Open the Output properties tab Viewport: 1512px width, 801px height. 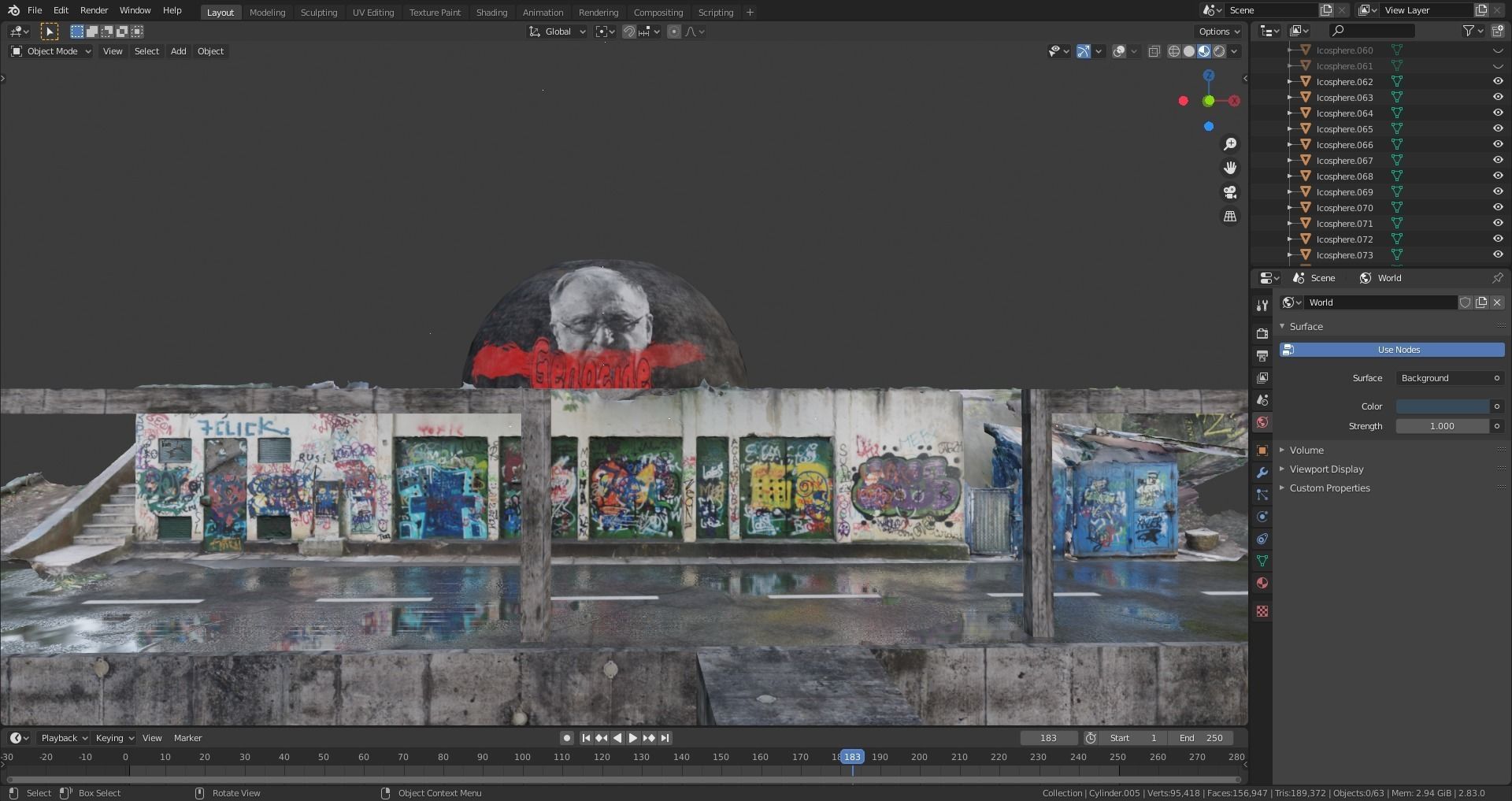(x=1262, y=356)
